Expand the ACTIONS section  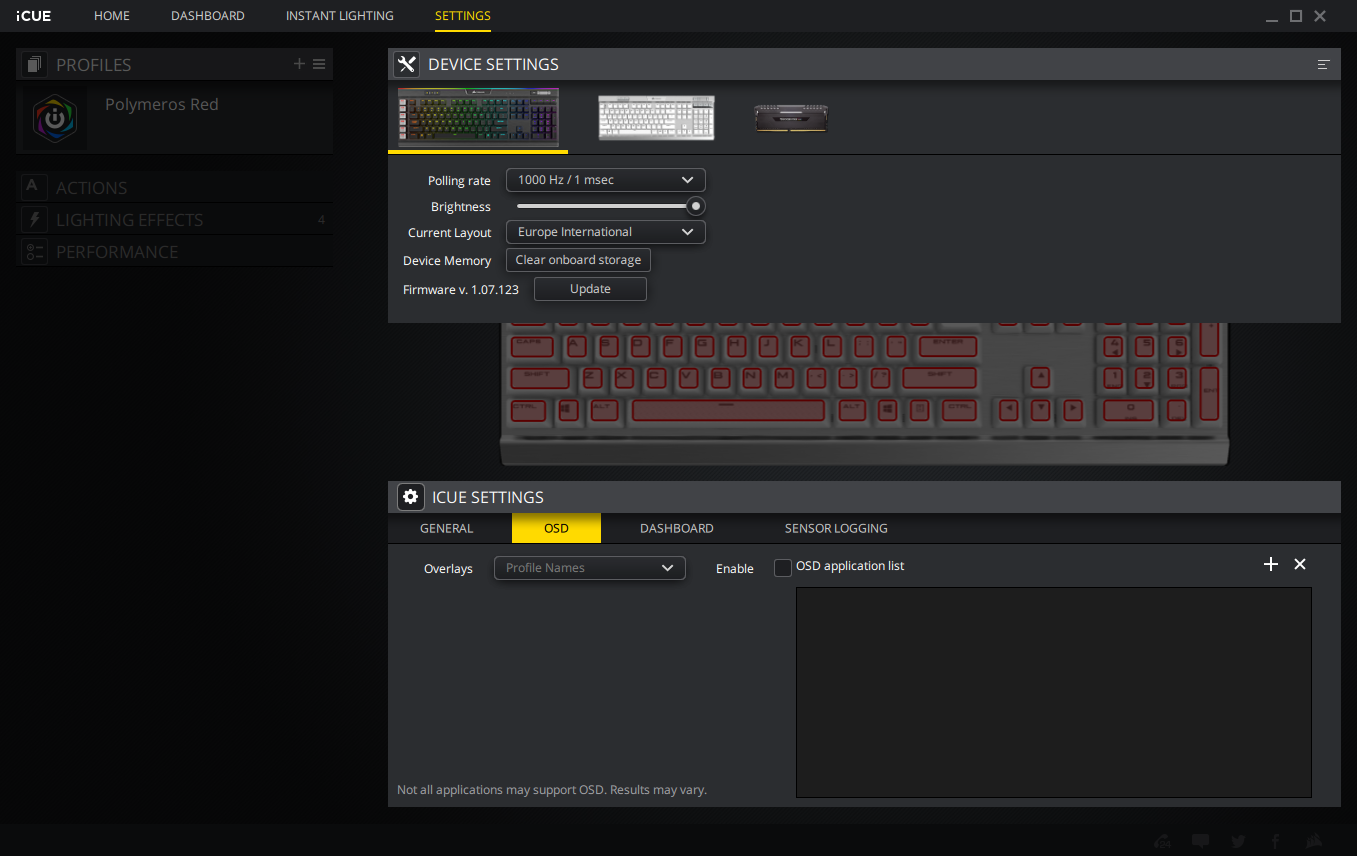(x=175, y=187)
